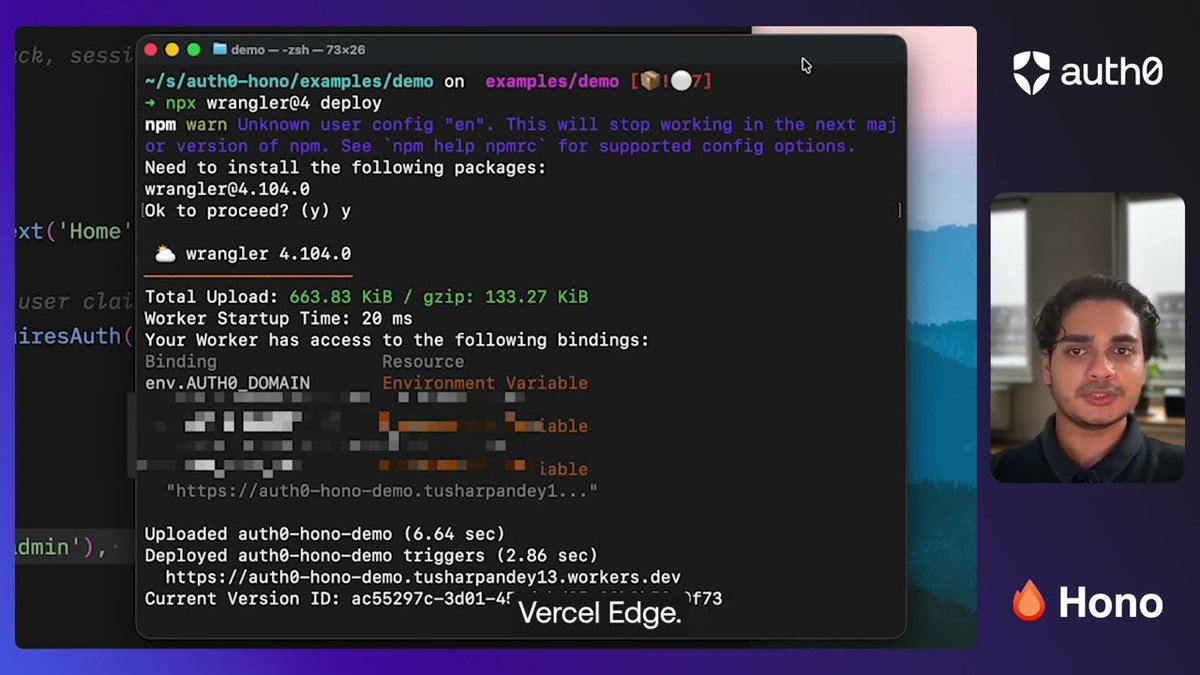Screen dimensions: 1200x675
Task: Maximize the terminal with the green button
Action: (194, 49)
